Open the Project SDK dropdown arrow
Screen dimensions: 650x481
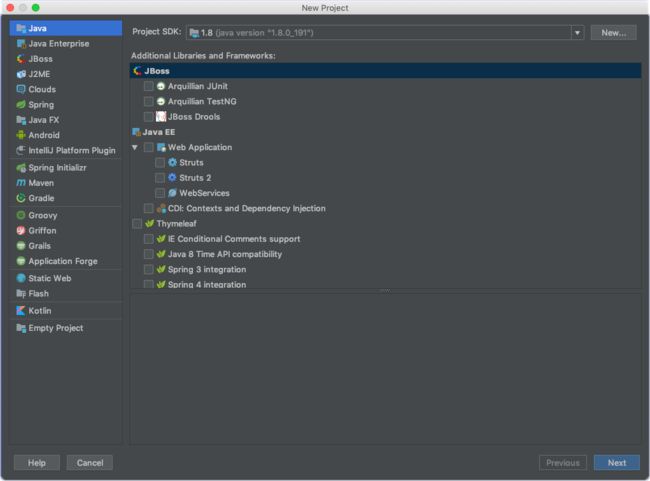pos(577,33)
